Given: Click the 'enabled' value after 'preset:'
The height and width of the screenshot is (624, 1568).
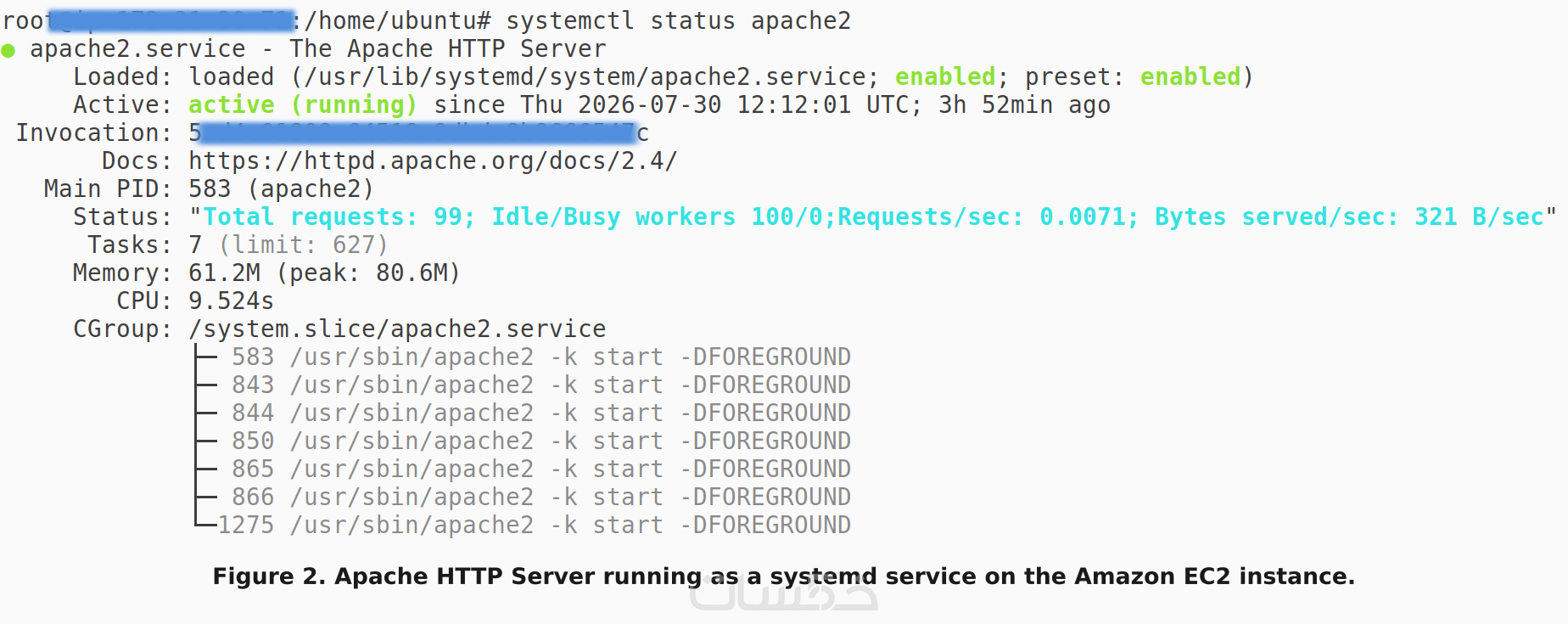Looking at the screenshot, I should (x=1190, y=77).
